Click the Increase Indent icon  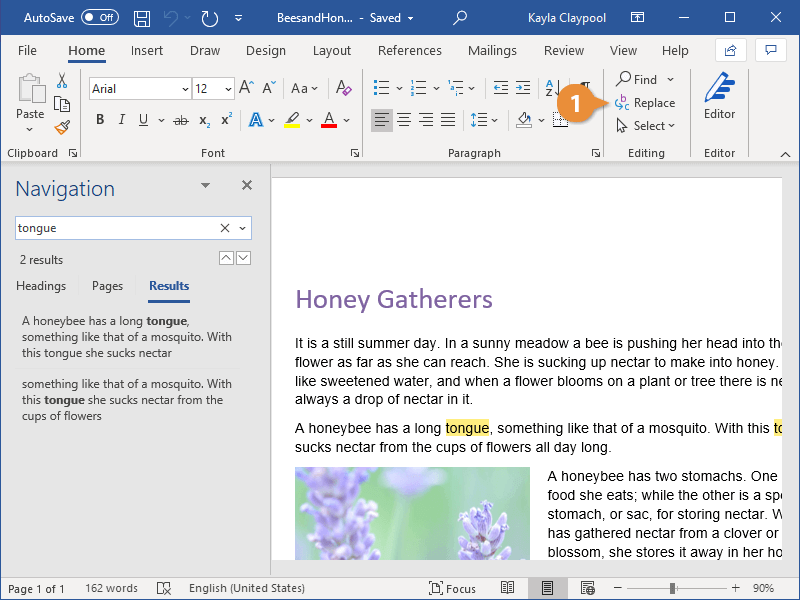pyautogui.click(x=523, y=89)
